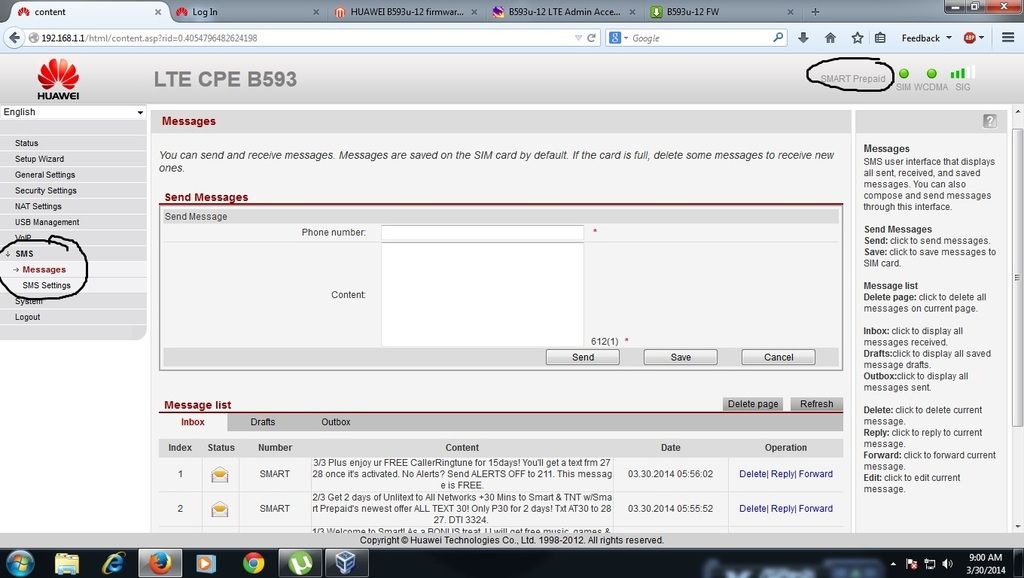
Task: Click inside the Content text area
Action: pyautogui.click(x=482, y=295)
